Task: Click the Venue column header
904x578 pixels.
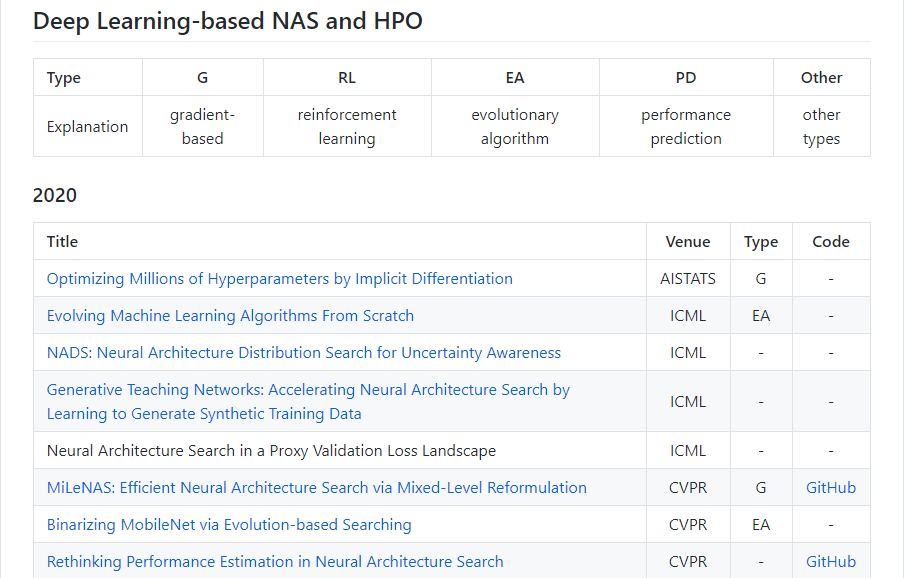Action: click(x=688, y=242)
